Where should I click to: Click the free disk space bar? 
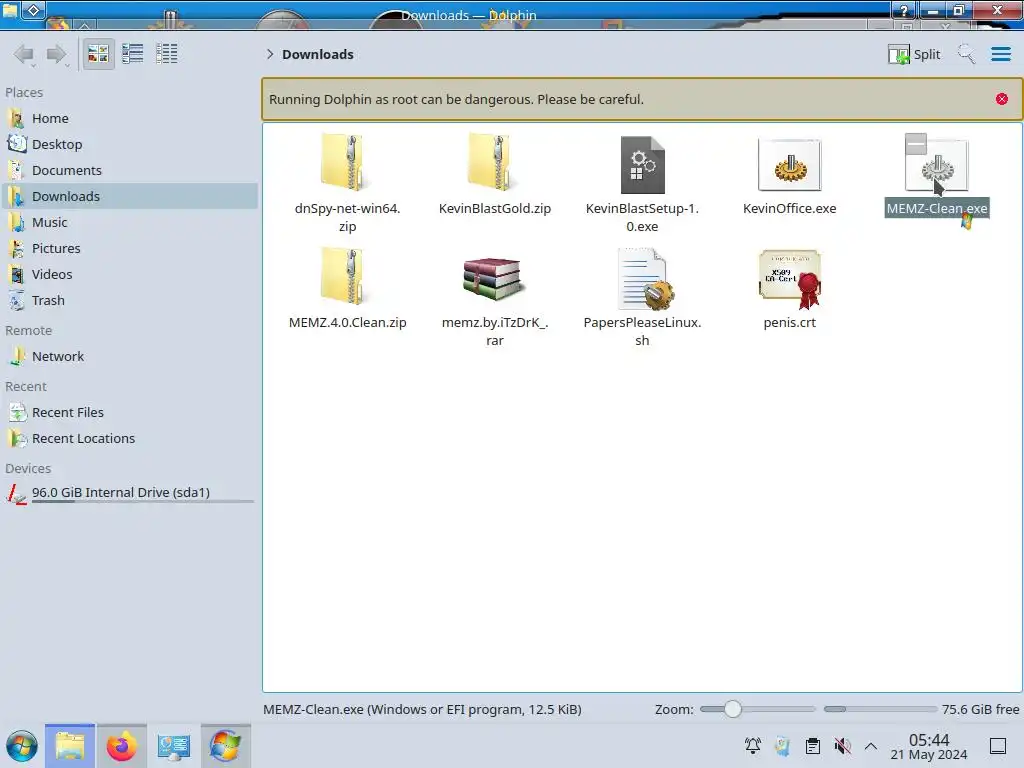tap(880, 709)
